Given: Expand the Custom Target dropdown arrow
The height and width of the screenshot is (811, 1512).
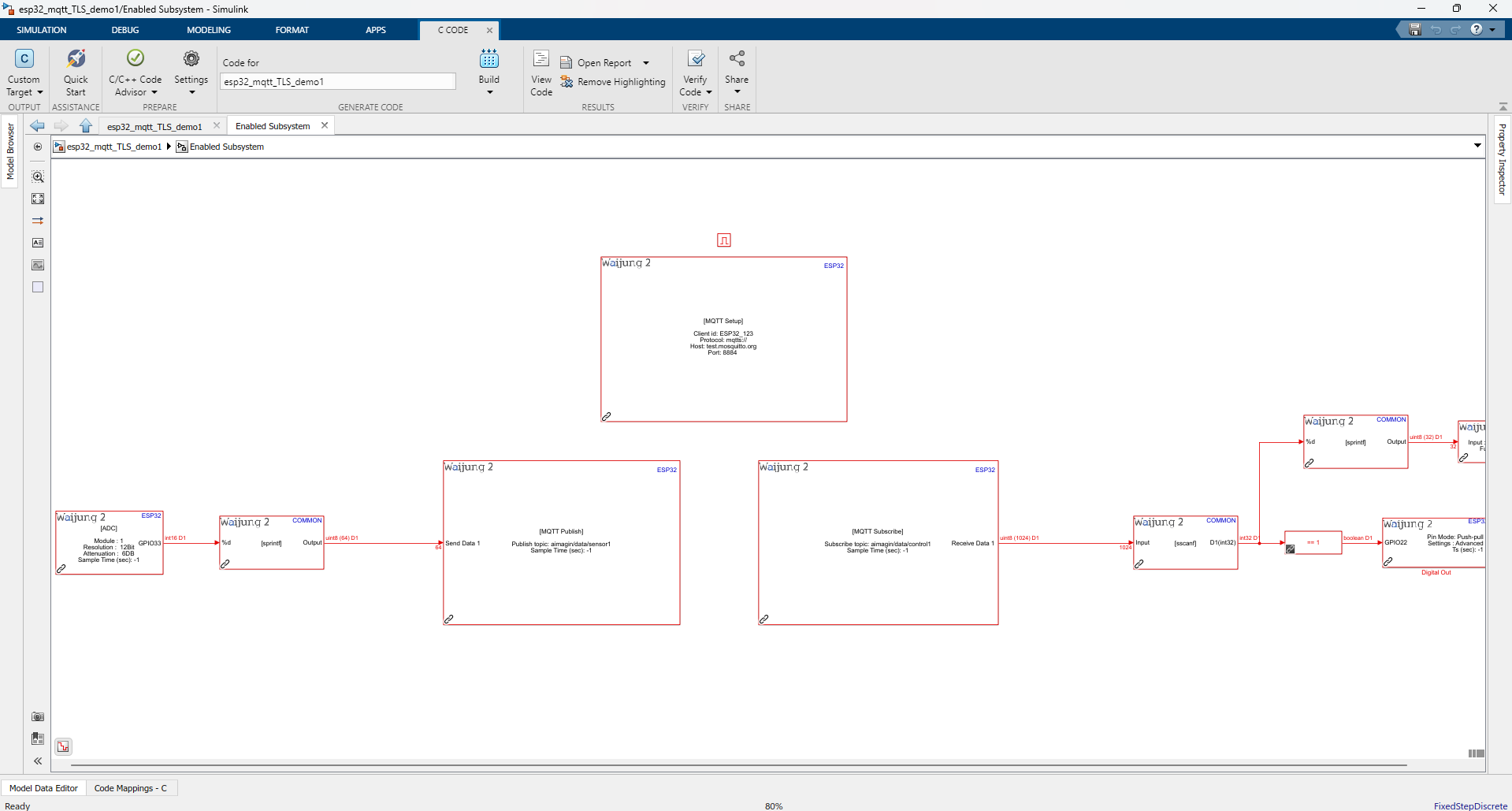Looking at the screenshot, I should tap(40, 92).
